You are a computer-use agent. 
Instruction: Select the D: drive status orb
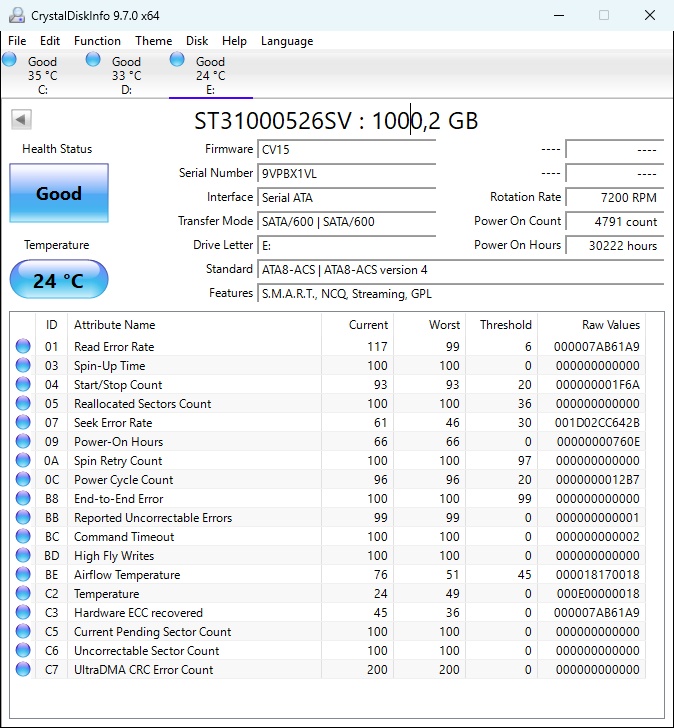pyautogui.click(x=93, y=60)
